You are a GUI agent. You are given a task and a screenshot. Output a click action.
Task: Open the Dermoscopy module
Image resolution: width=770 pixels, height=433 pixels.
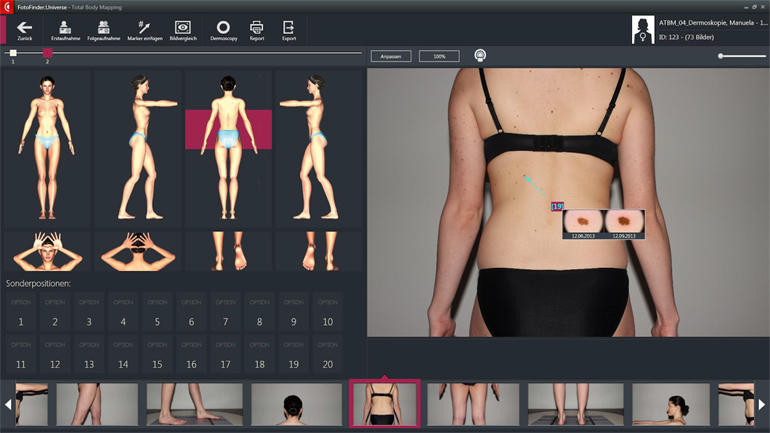click(x=223, y=29)
